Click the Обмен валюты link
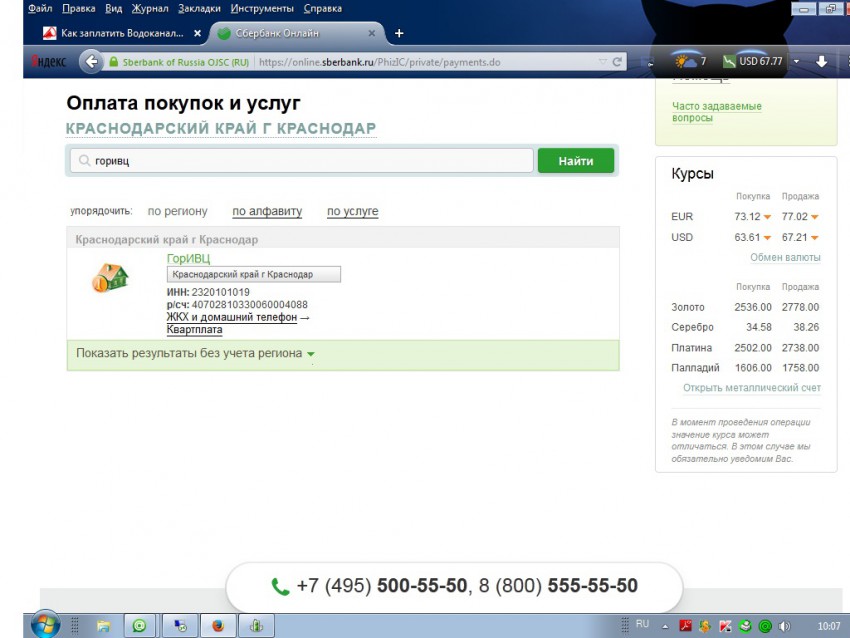 point(785,258)
